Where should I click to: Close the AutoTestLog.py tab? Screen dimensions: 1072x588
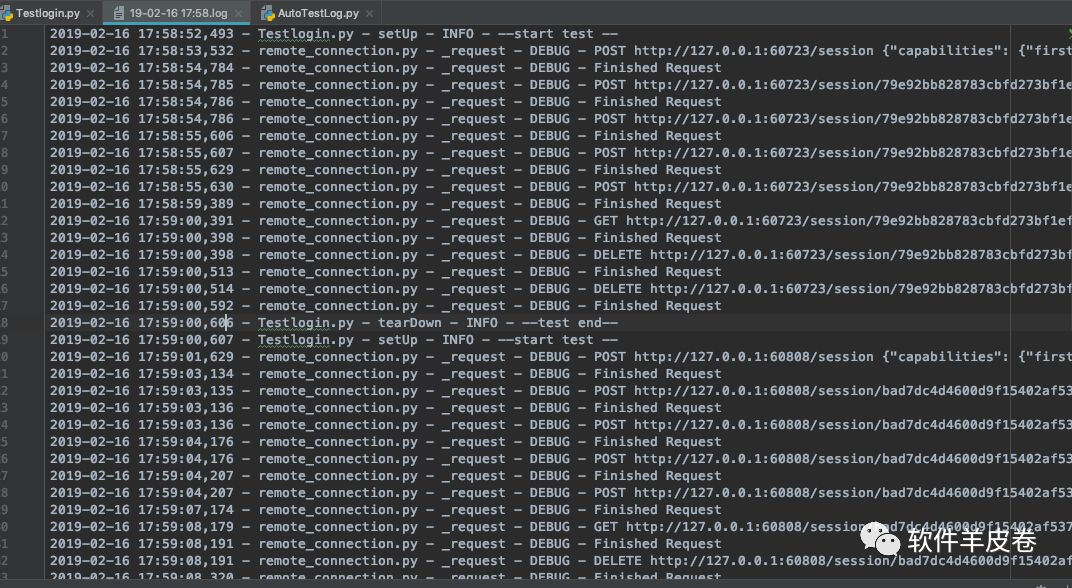pos(370,13)
